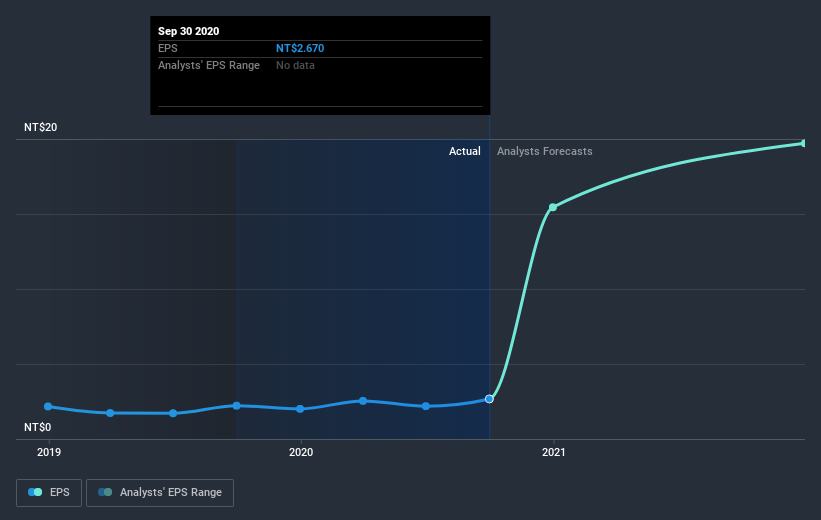Image resolution: width=821 pixels, height=520 pixels.
Task: Click the Analysts' EPS Range color icon
Action: [105, 492]
